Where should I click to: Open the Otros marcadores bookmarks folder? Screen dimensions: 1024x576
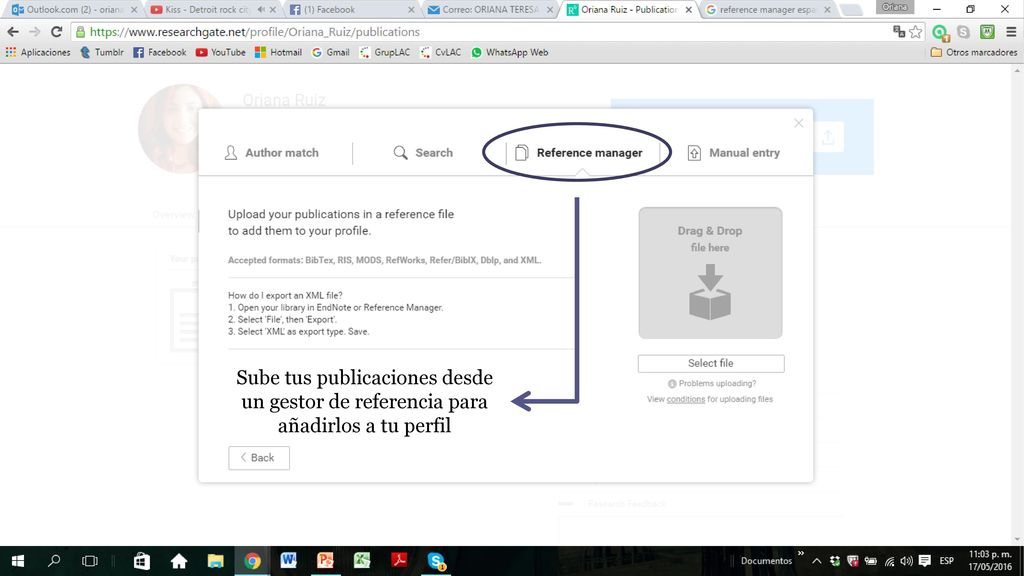pyautogui.click(x=974, y=52)
